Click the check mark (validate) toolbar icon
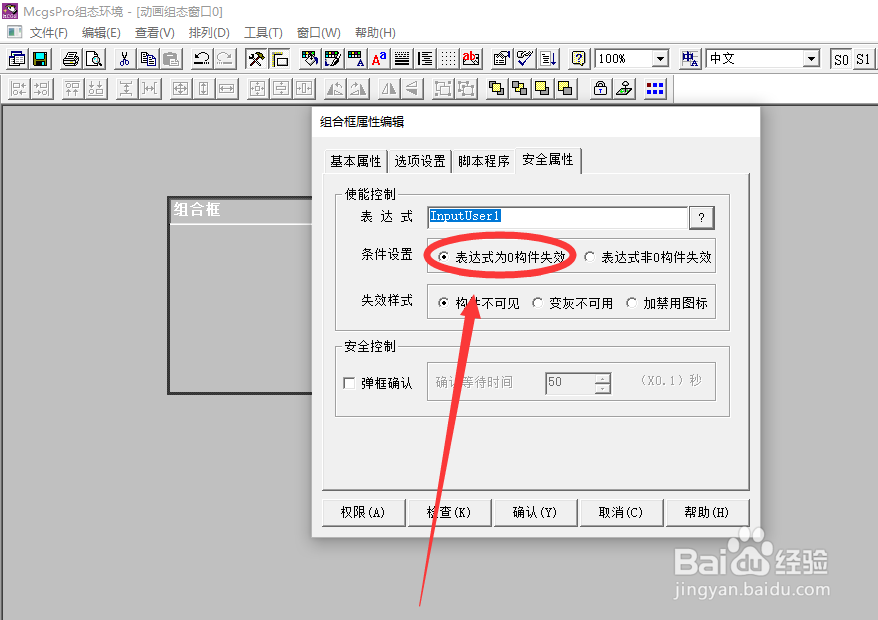Viewport: 878px width, 620px height. [525, 59]
